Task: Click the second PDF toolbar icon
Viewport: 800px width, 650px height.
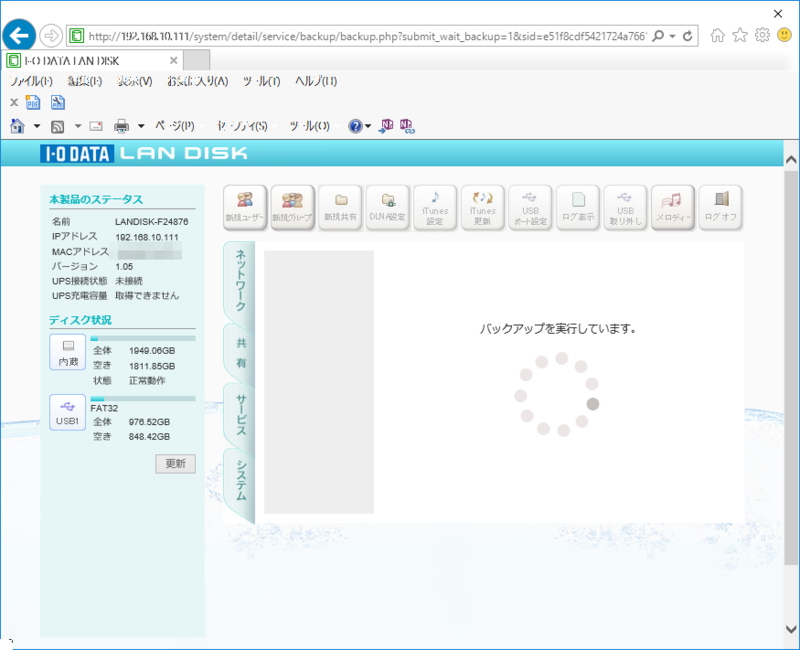Action: click(x=58, y=103)
